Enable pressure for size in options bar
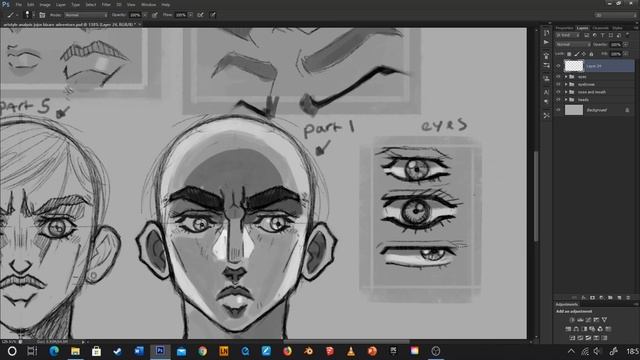The image size is (640, 360). (213, 15)
